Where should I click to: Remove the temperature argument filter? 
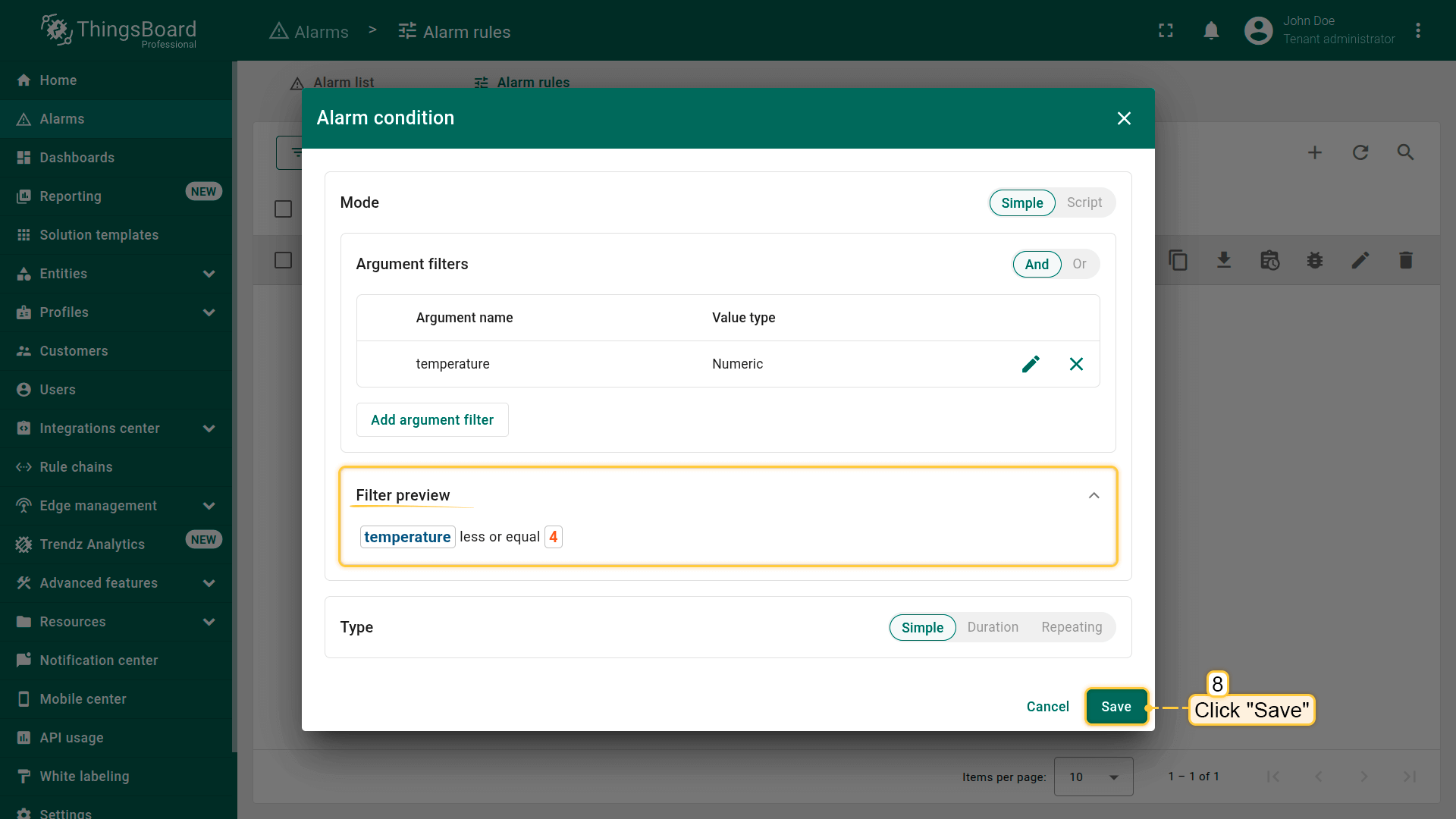pos(1076,364)
